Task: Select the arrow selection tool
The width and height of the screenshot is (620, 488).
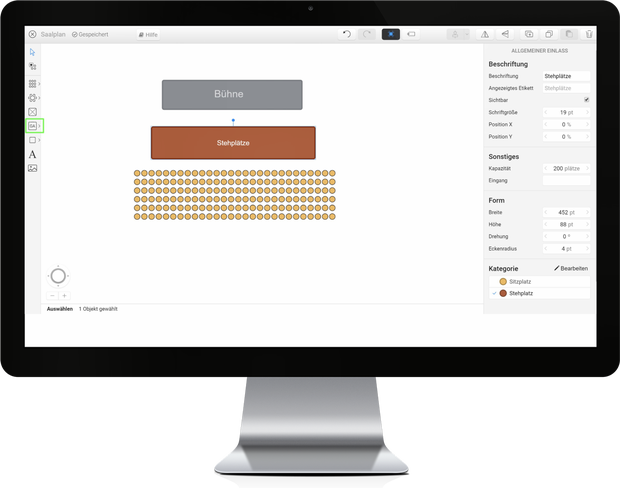Action: pyautogui.click(x=32, y=52)
